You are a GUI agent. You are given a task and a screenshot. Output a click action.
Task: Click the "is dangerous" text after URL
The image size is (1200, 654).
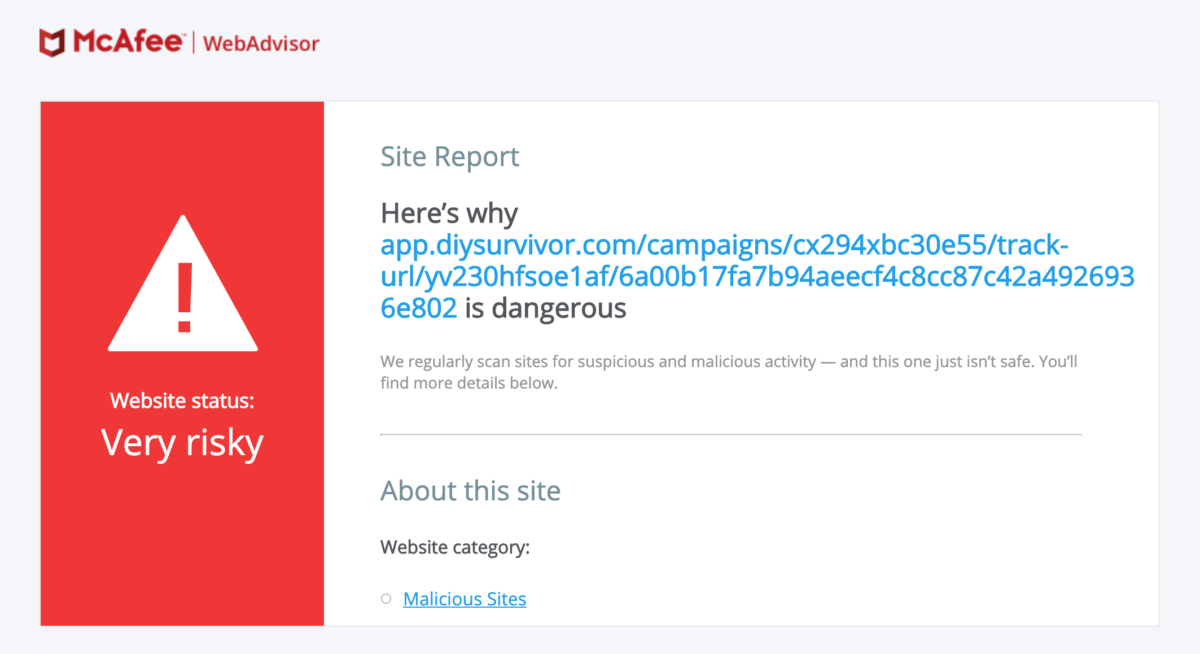(546, 308)
